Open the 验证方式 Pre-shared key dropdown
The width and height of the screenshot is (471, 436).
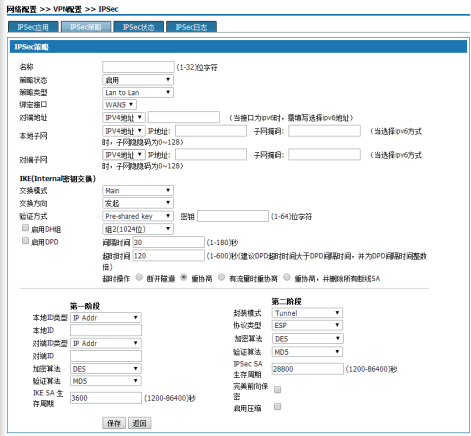(138, 216)
